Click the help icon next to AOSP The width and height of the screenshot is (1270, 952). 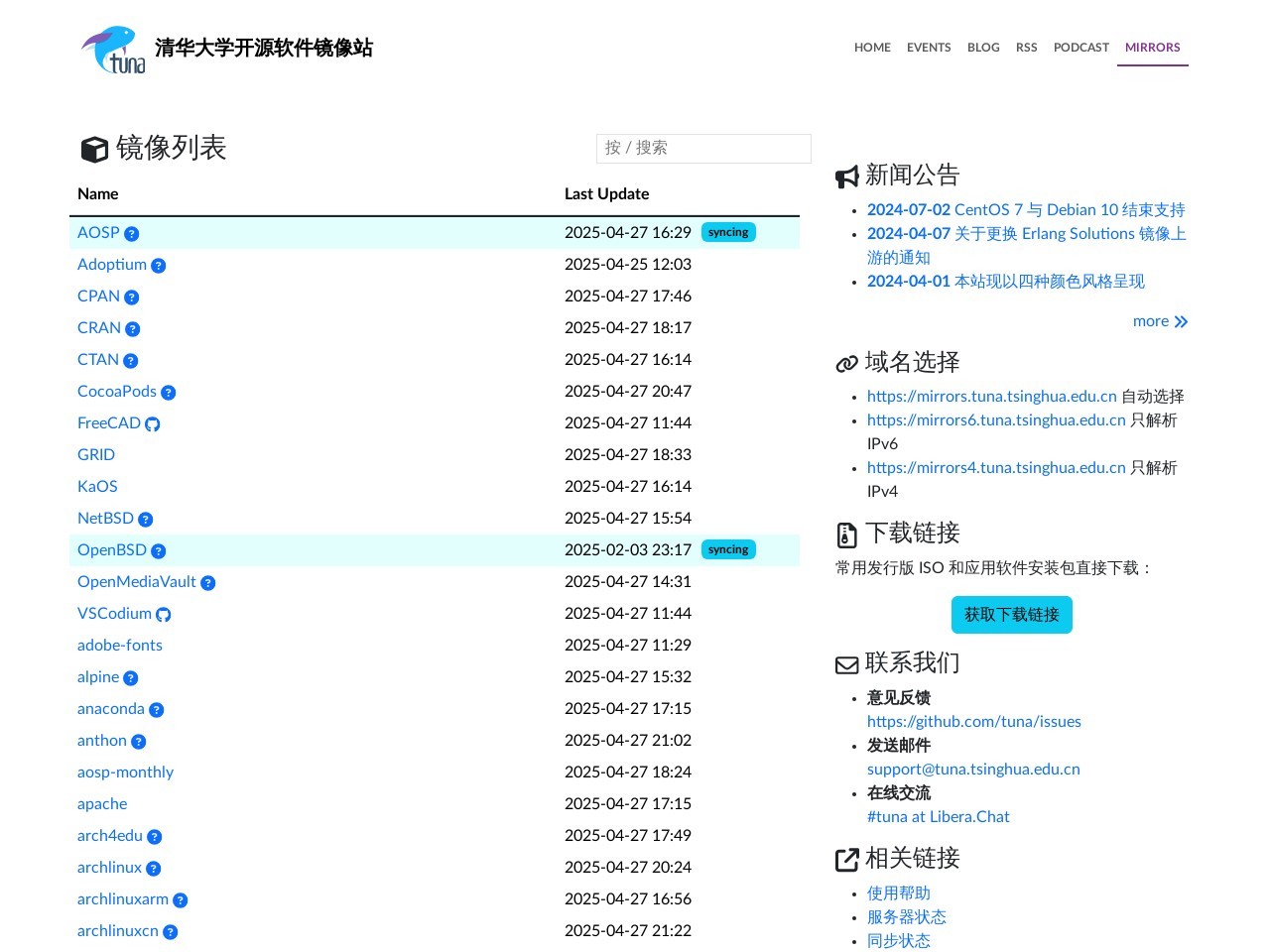132,233
